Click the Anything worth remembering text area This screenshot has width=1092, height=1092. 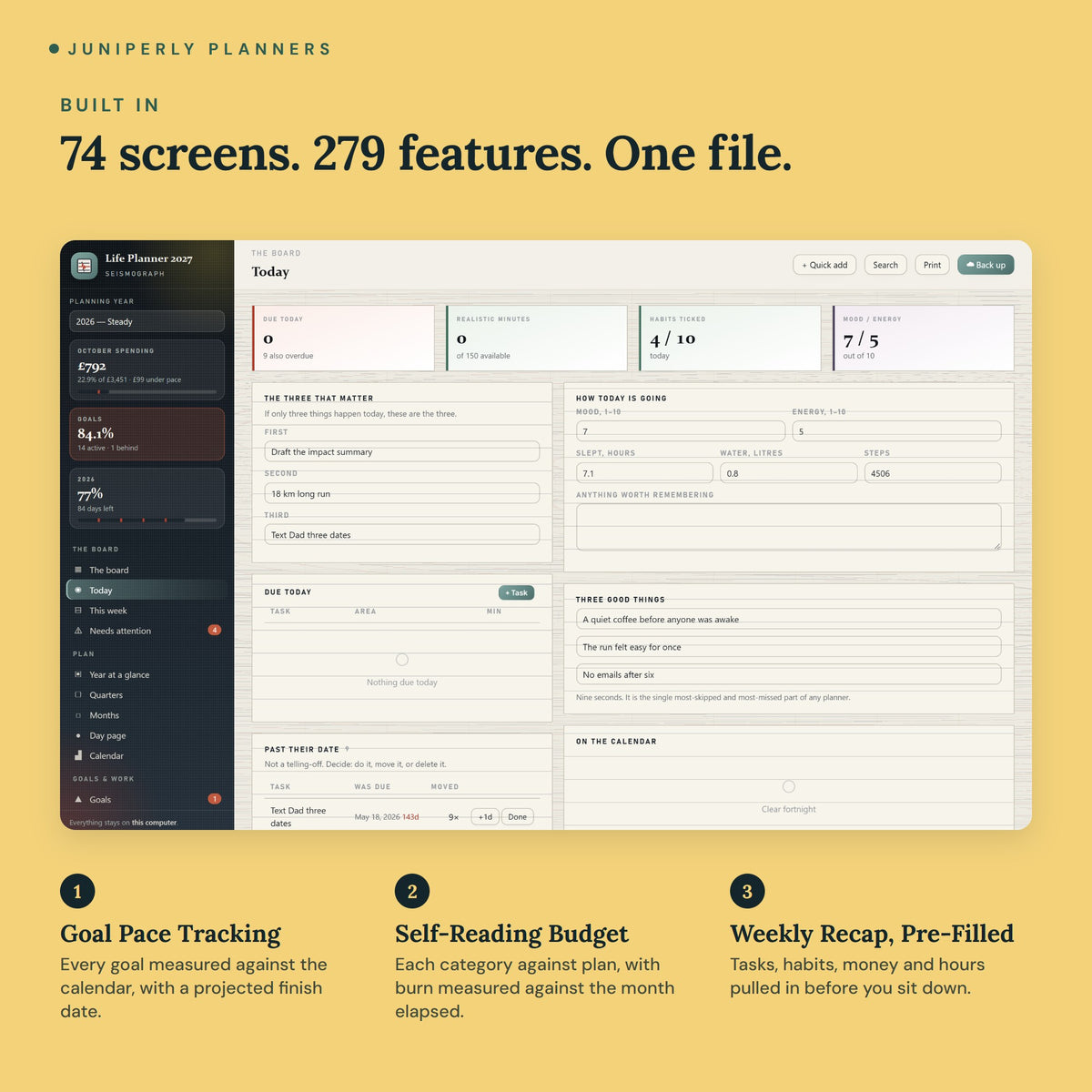[x=789, y=527]
